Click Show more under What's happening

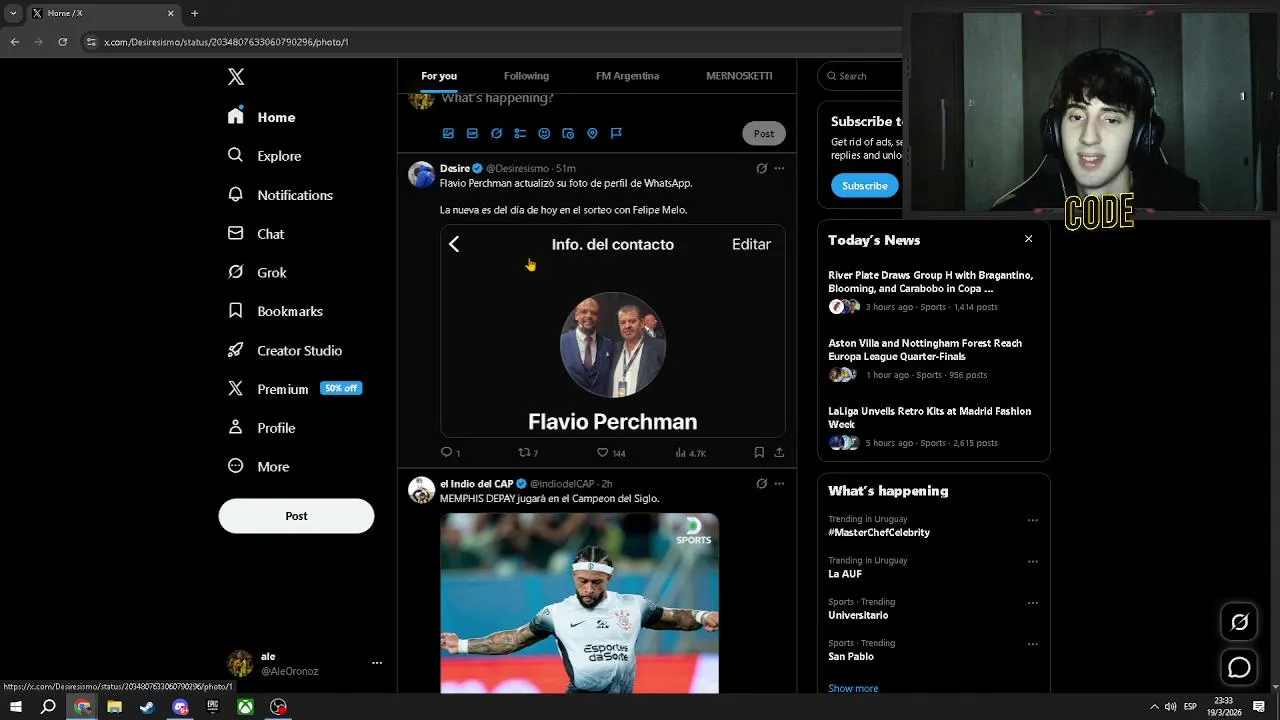(853, 688)
